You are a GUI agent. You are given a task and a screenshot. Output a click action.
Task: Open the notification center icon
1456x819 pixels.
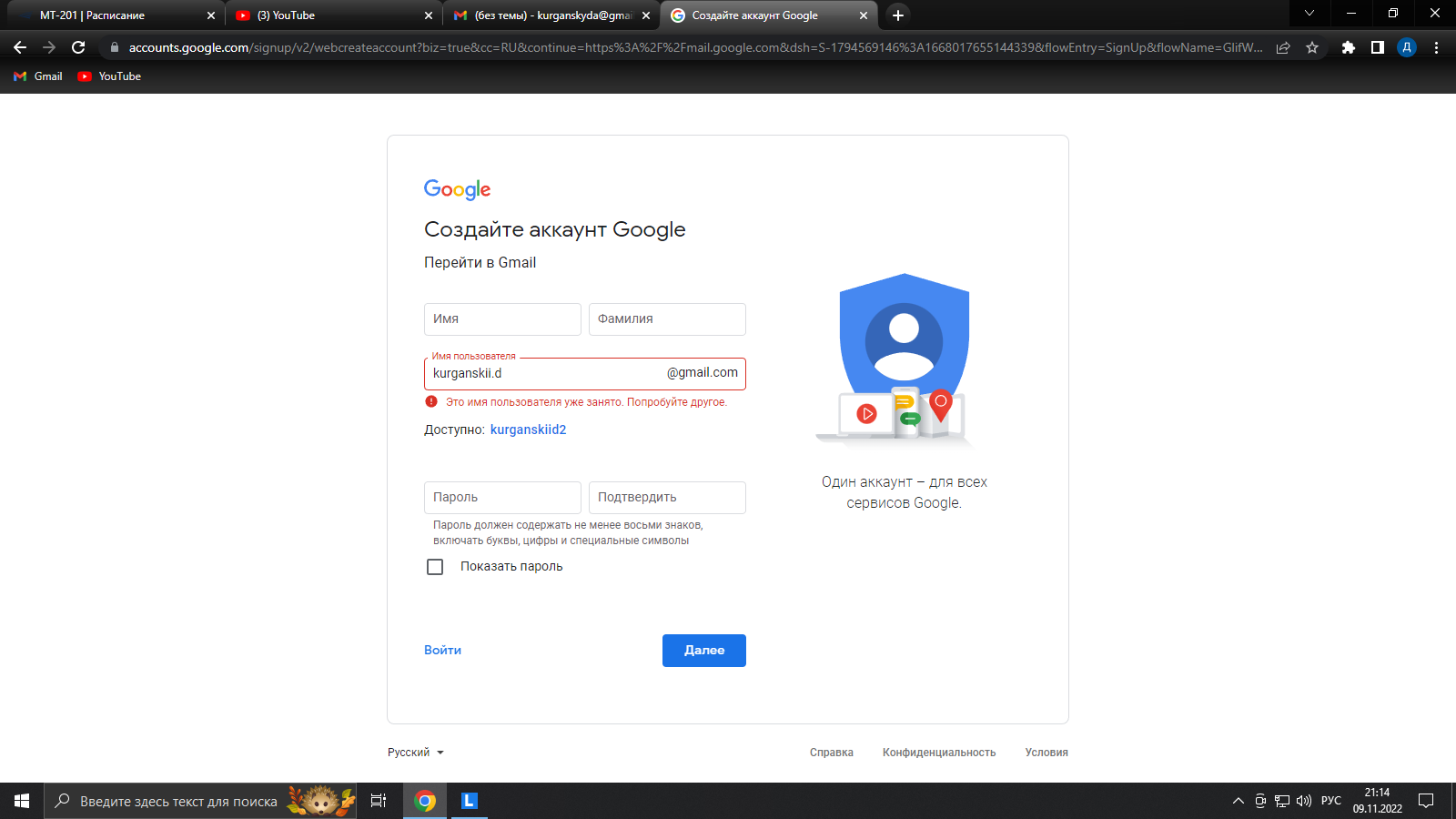coord(1426,801)
